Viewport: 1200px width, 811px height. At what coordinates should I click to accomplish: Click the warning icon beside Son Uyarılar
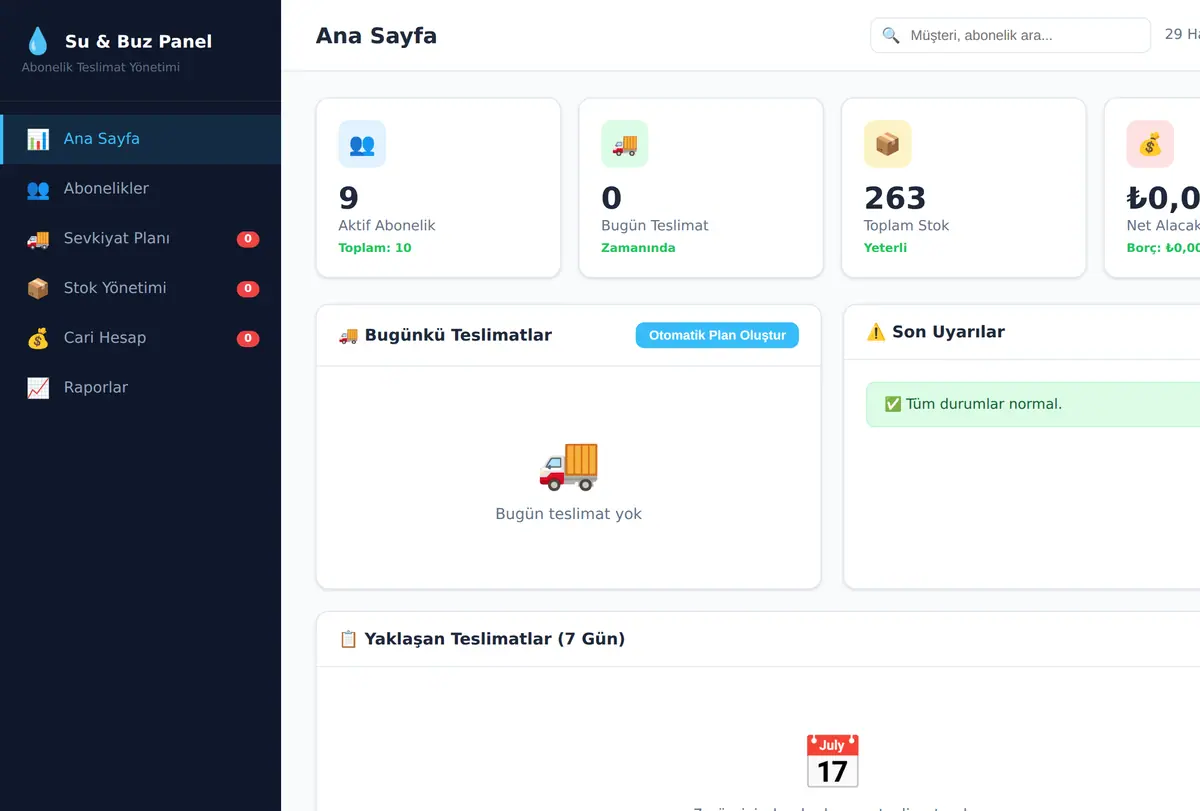coord(876,332)
